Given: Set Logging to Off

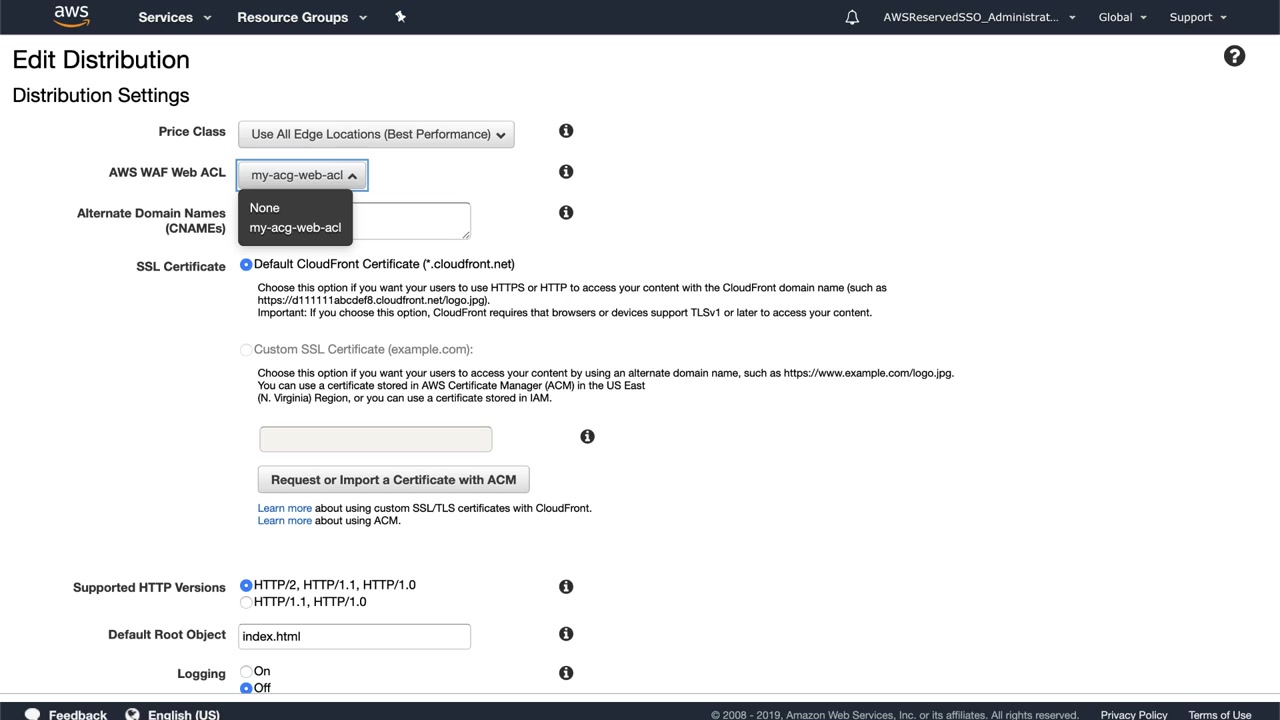Looking at the screenshot, I should point(246,688).
